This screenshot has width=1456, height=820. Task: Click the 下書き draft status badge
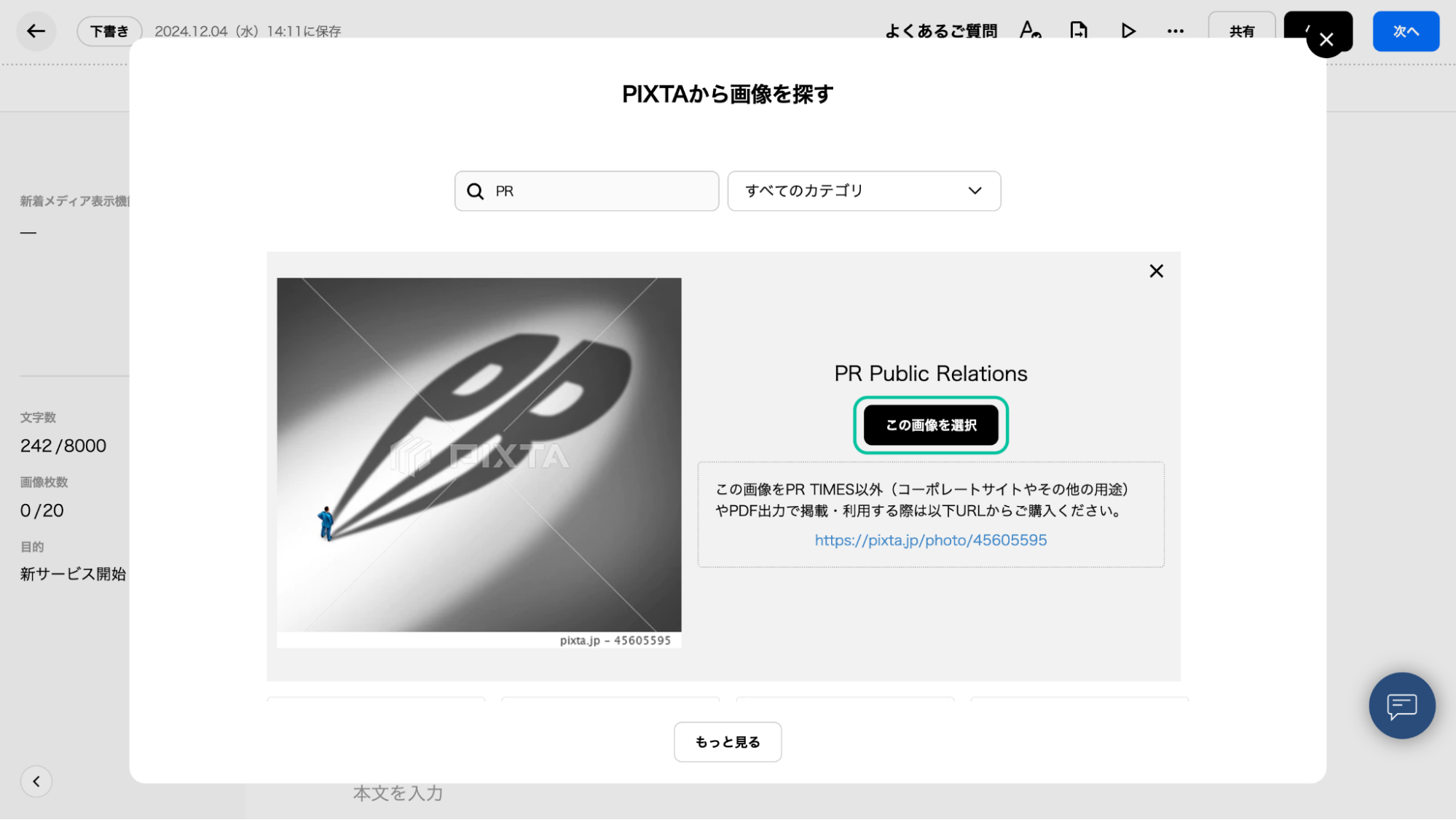click(109, 31)
